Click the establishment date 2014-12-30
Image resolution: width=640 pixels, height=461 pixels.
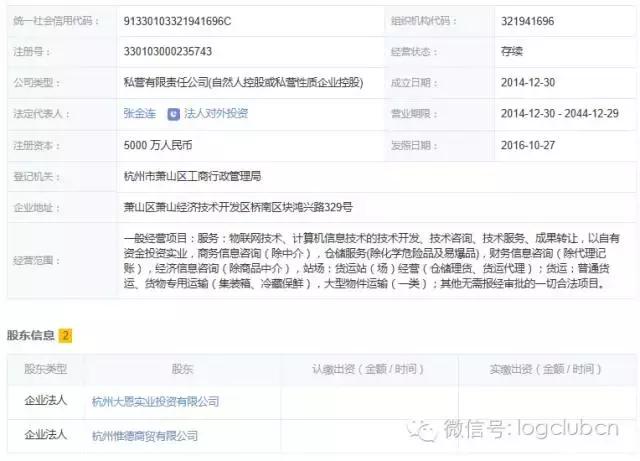click(528, 82)
